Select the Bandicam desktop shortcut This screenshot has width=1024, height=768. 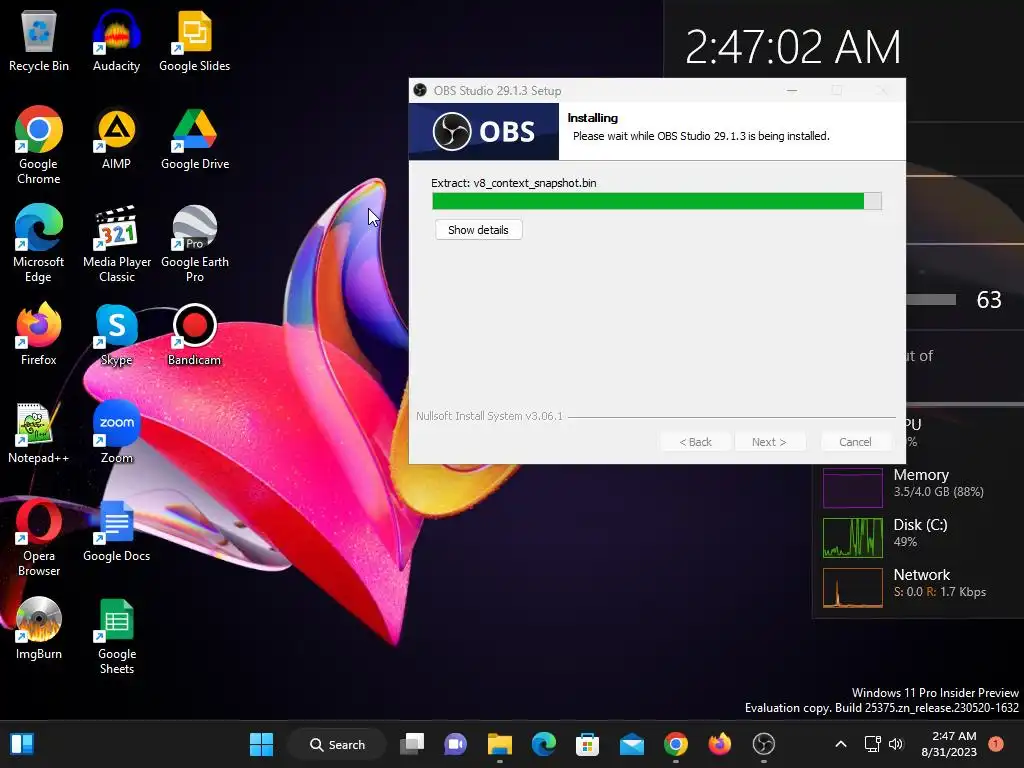195,334
